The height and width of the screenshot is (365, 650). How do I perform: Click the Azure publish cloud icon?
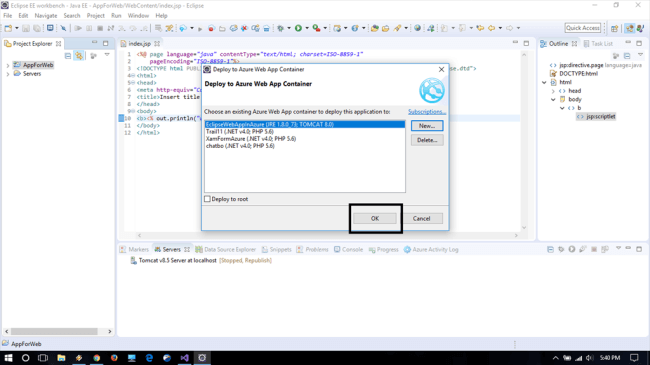click(183, 28)
